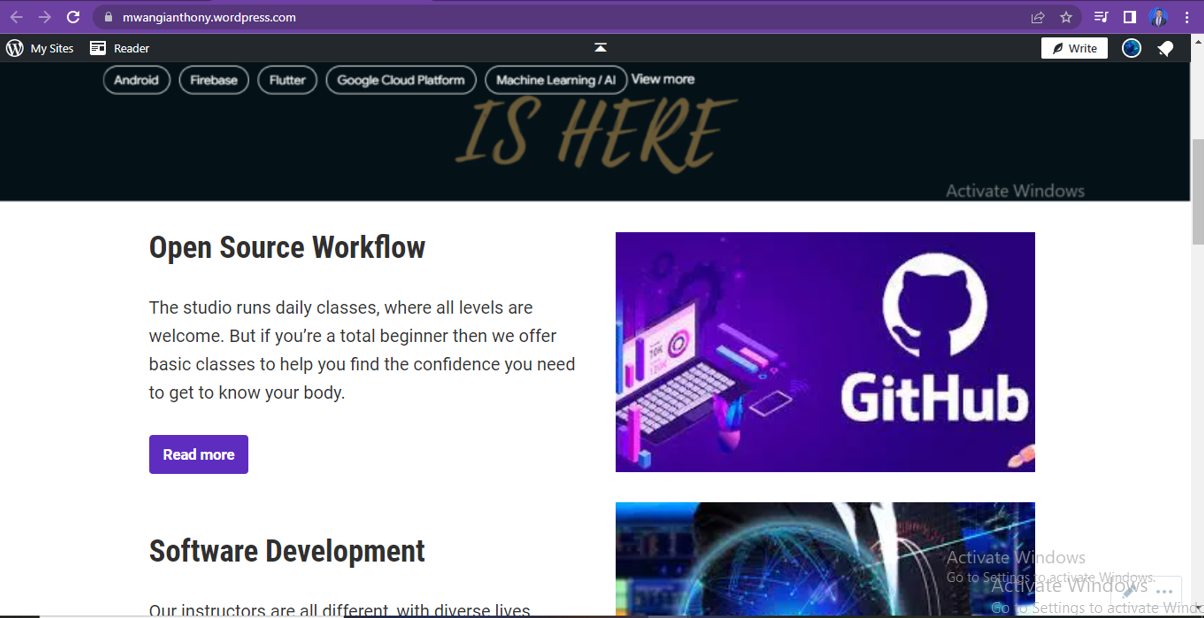The width and height of the screenshot is (1204, 618).
Task: Open the Reader menu item
Action: click(x=131, y=48)
